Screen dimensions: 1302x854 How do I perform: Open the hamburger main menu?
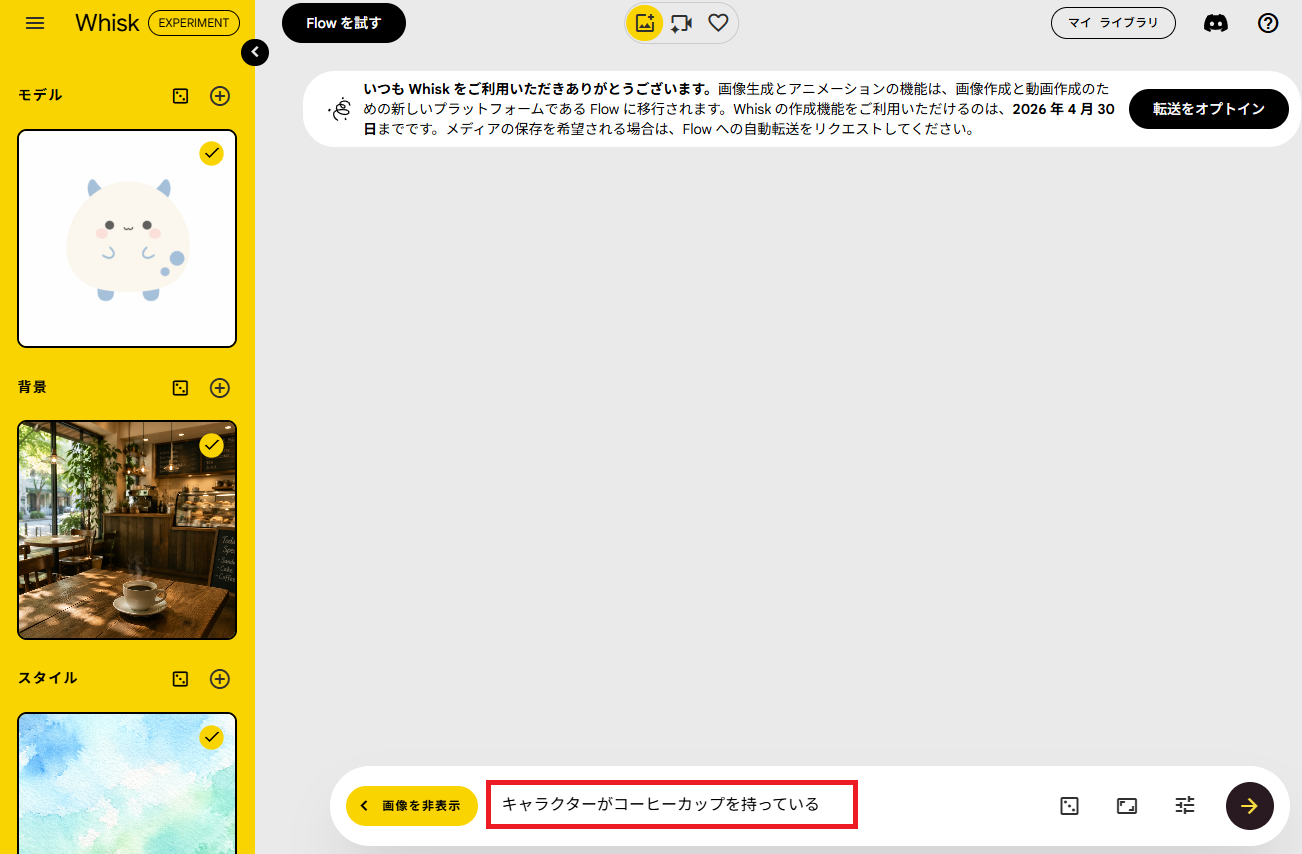pyautogui.click(x=35, y=23)
